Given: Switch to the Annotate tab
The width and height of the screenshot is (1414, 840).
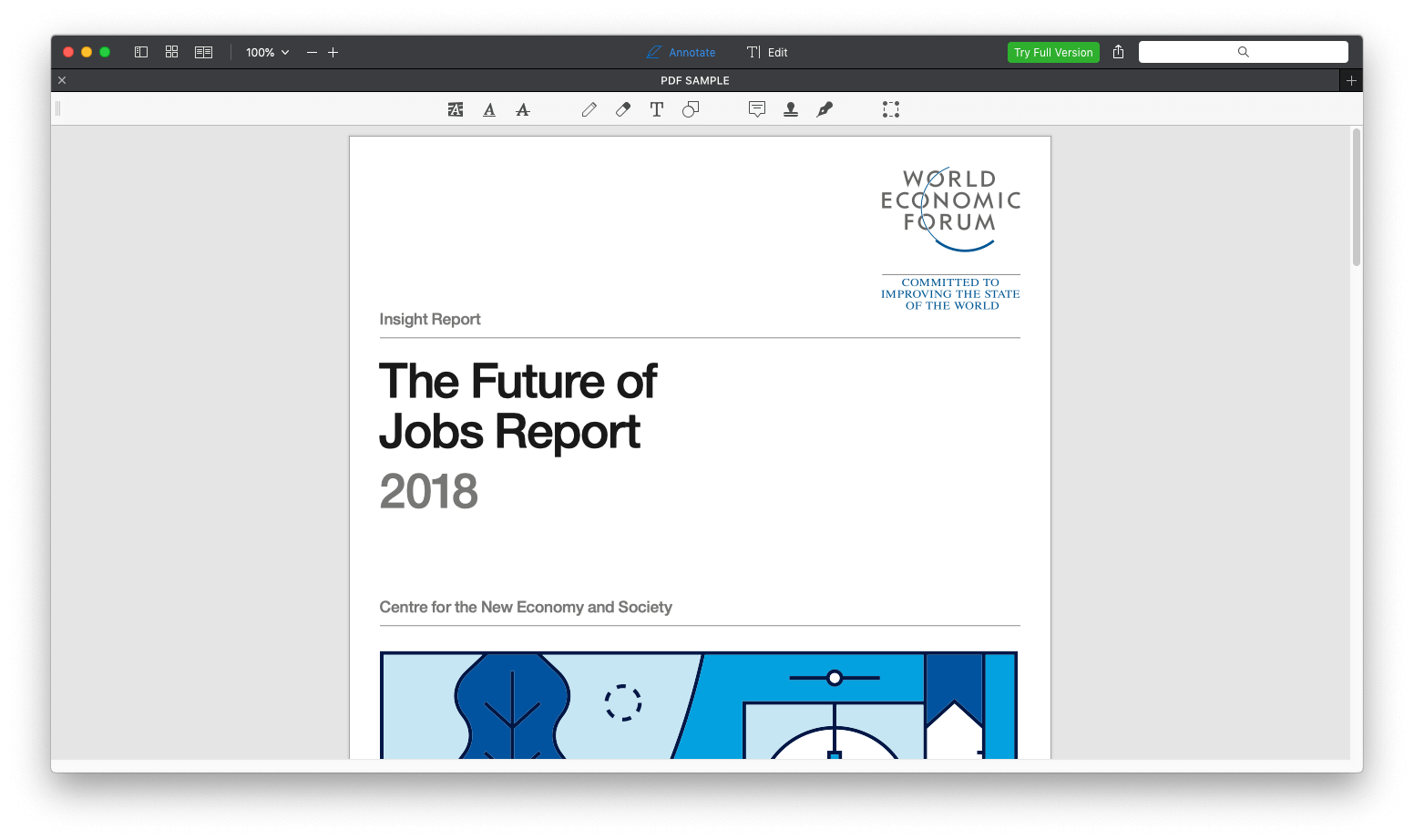Looking at the screenshot, I should tap(681, 52).
